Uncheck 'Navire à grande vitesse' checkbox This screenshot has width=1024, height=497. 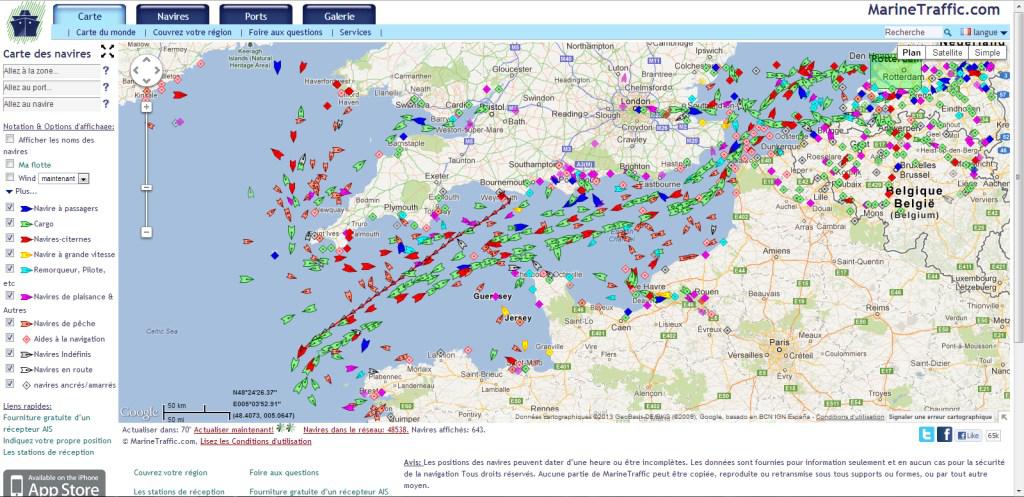click(10, 254)
